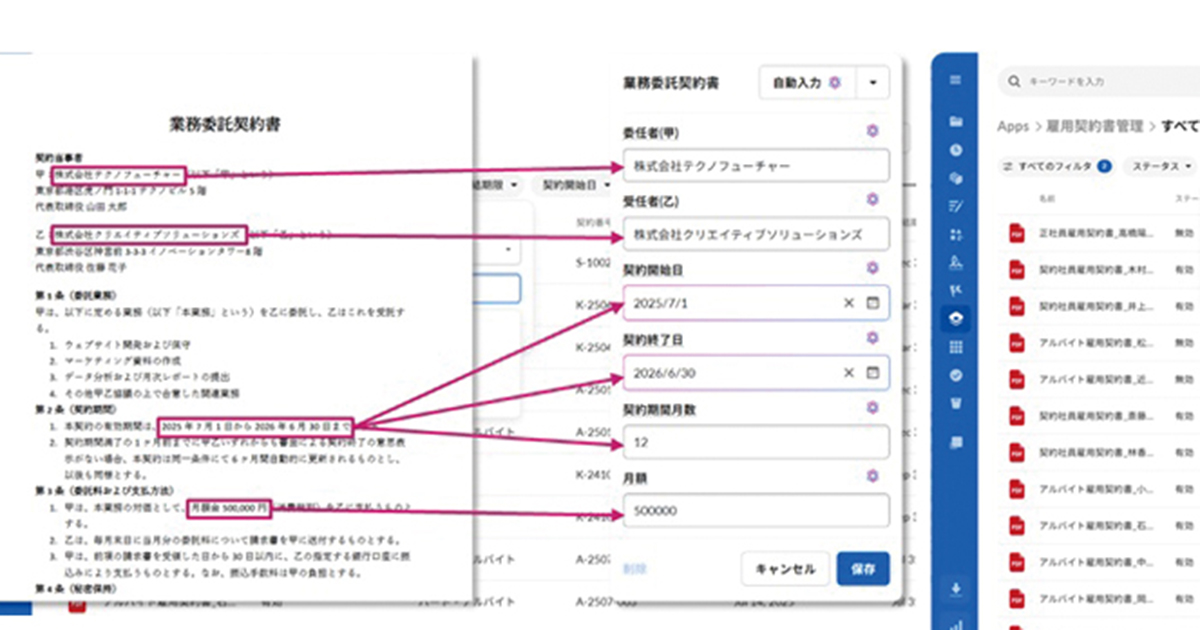
Task: Click the AI icon next to 委任者(甲)
Action: click(872, 131)
